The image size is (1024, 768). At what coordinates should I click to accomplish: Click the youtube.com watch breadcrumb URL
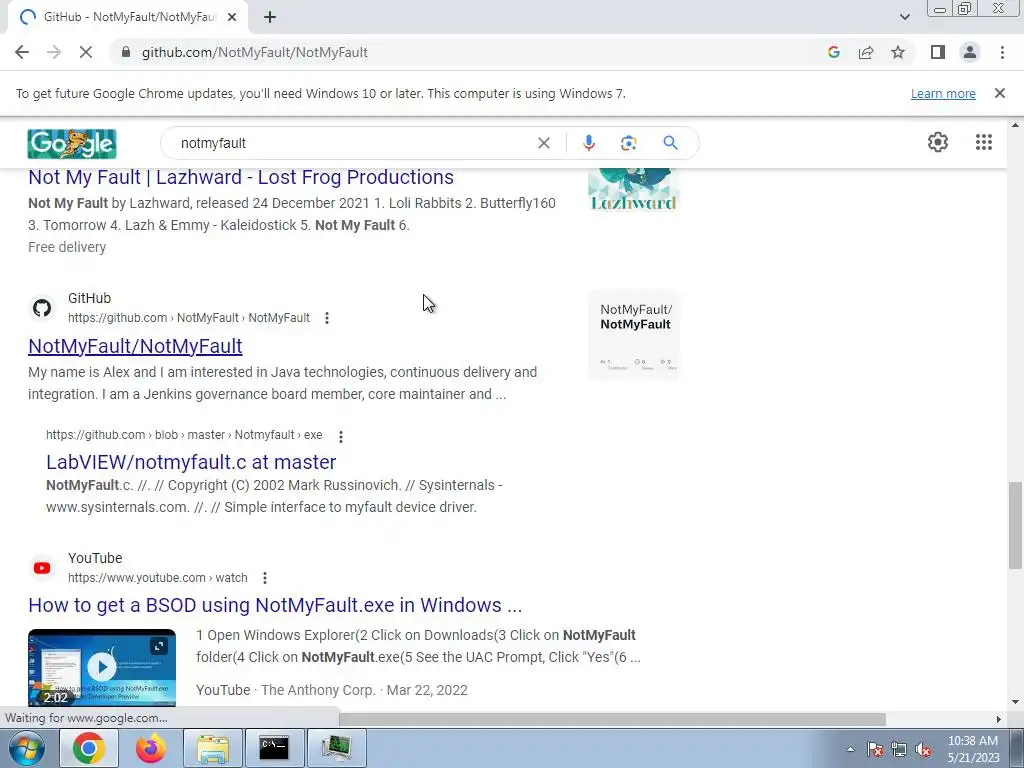157,578
